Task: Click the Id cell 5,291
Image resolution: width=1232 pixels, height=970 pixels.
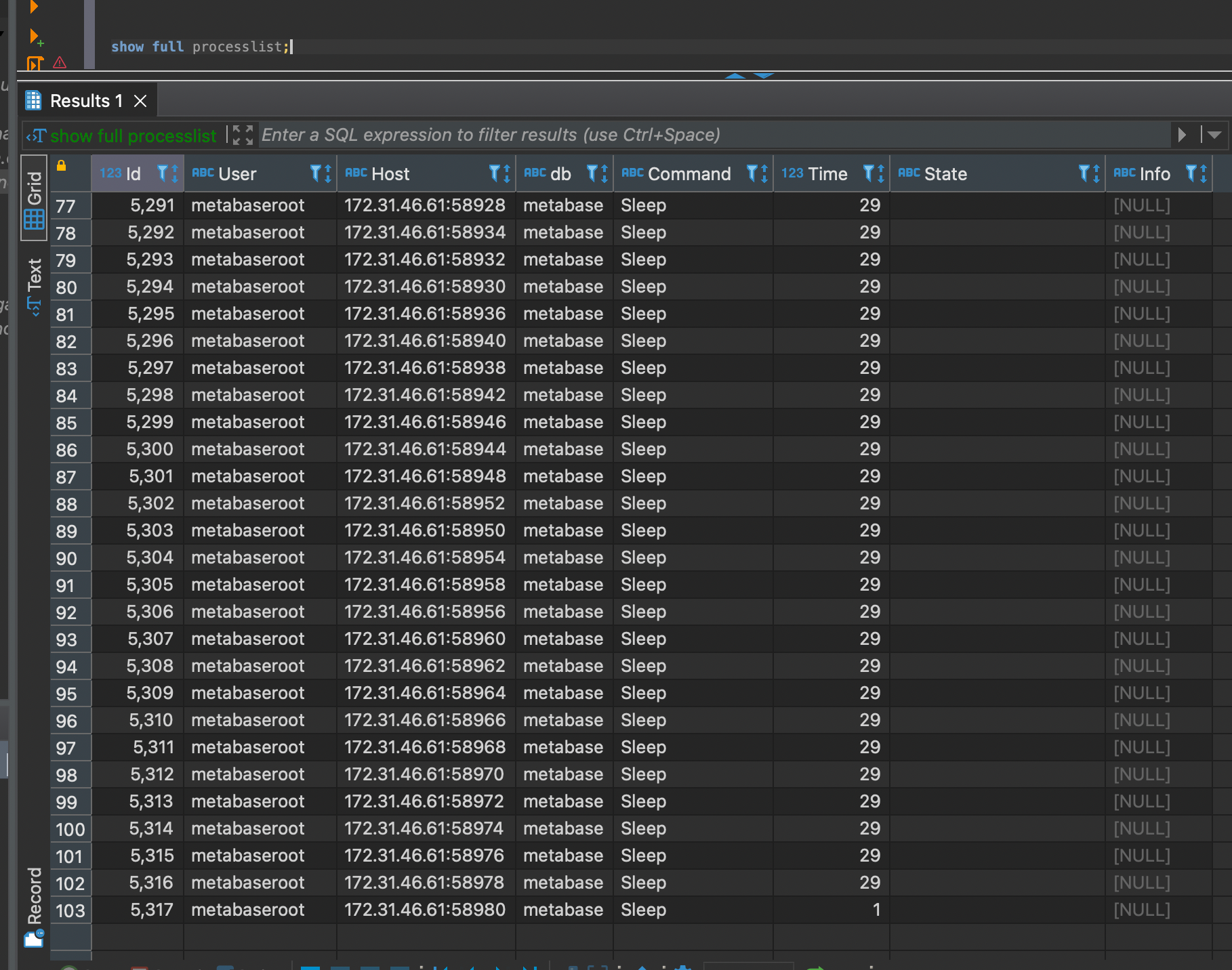Action: click(138, 205)
